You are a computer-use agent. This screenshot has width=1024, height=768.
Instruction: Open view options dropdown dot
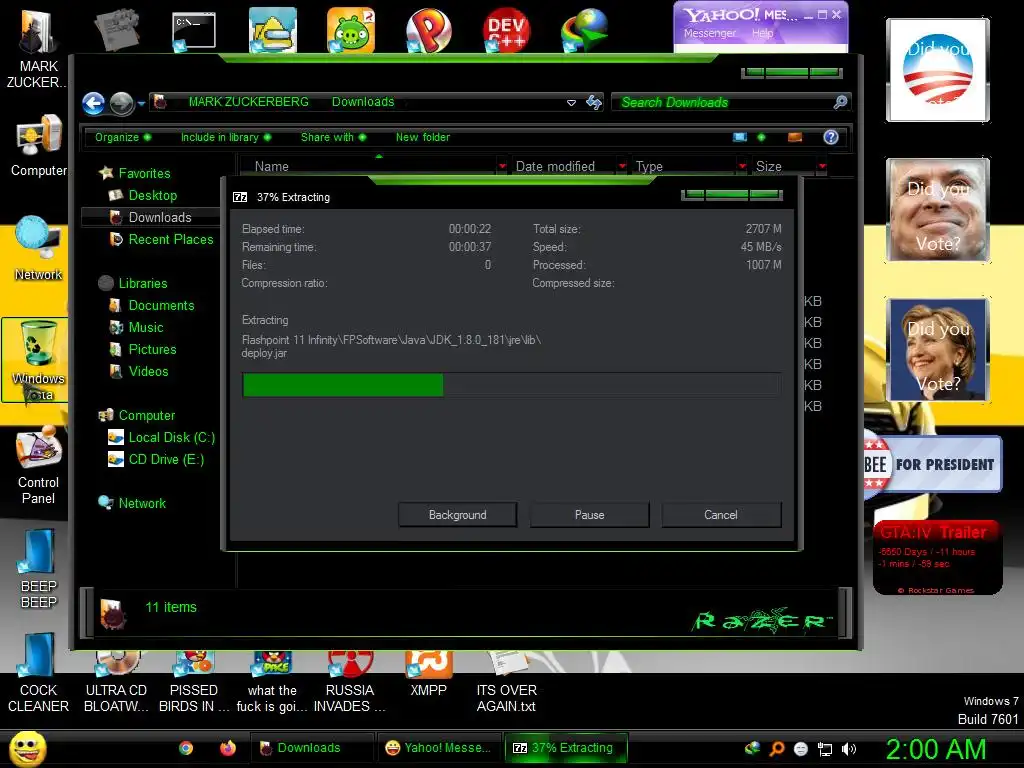(x=761, y=137)
